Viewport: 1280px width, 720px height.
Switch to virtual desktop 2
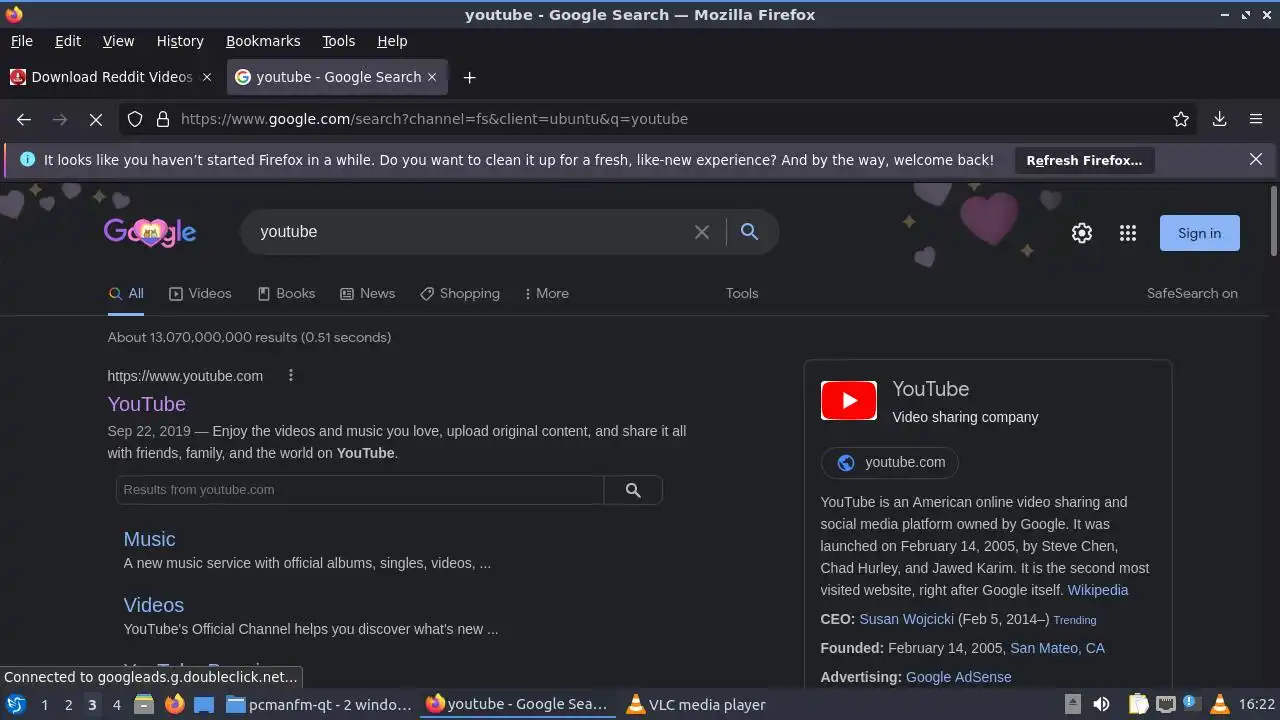68,705
